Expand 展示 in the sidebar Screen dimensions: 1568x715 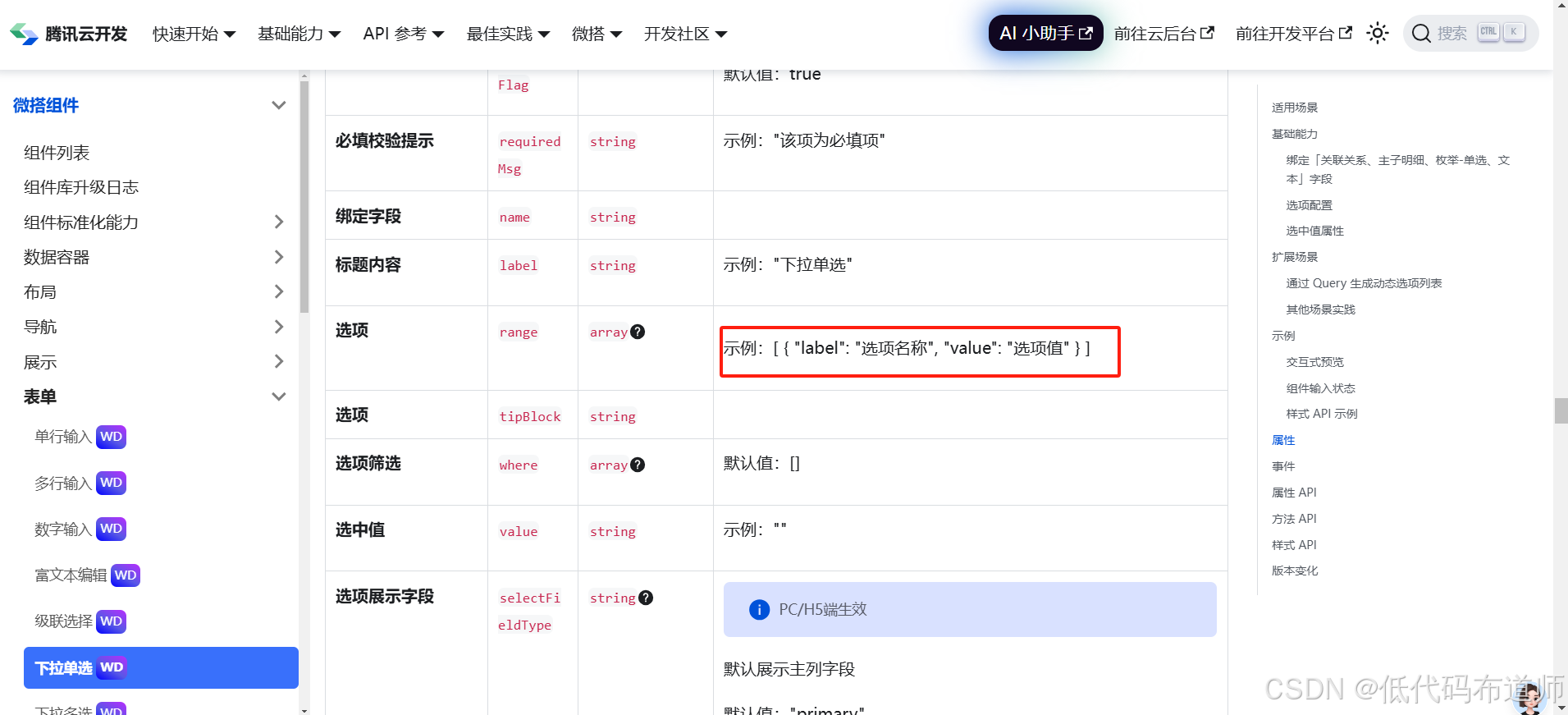tap(278, 361)
